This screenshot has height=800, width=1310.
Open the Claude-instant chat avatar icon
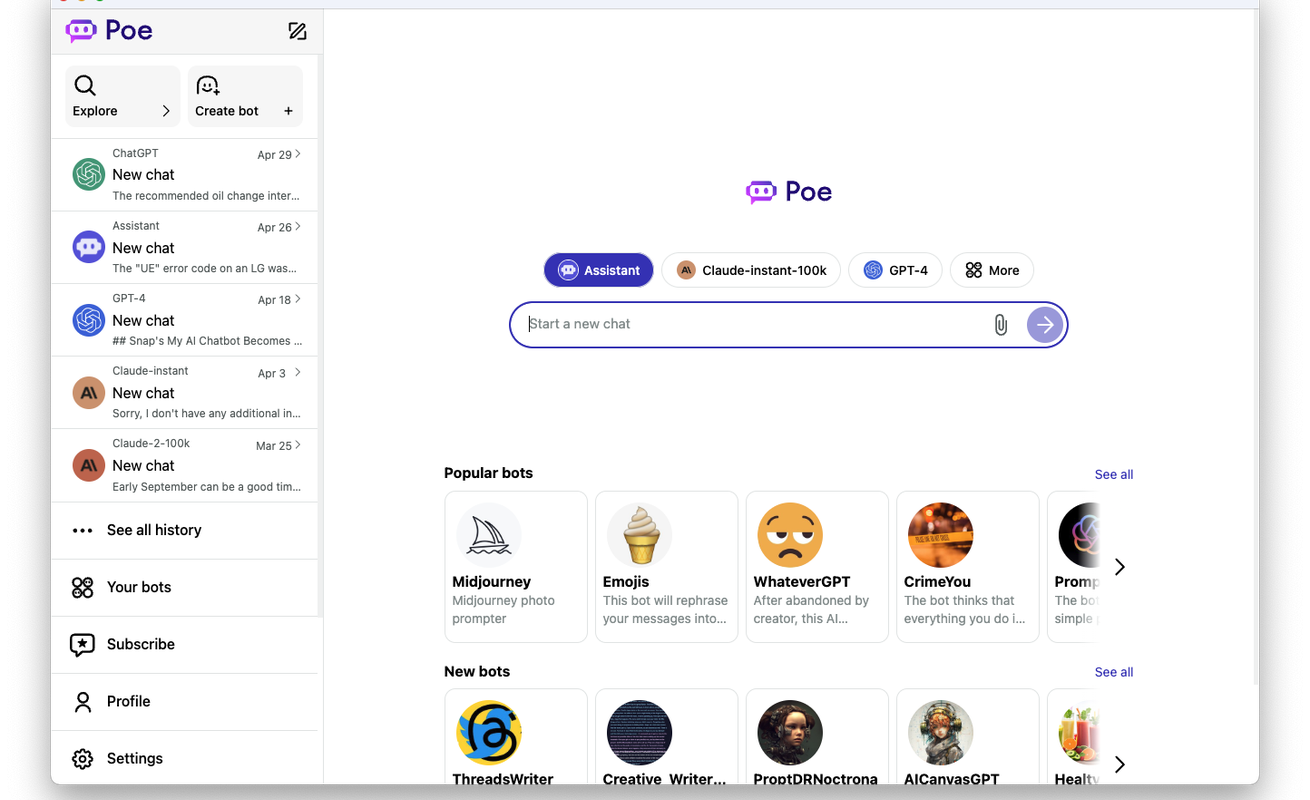pos(89,393)
